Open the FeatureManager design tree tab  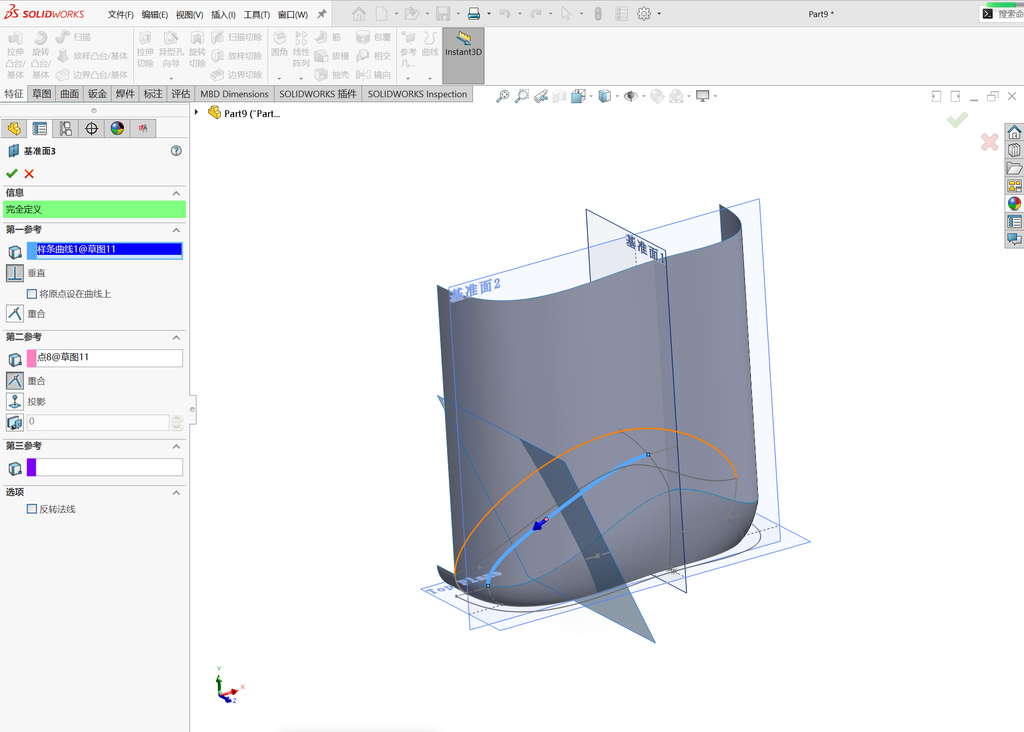(x=14, y=129)
